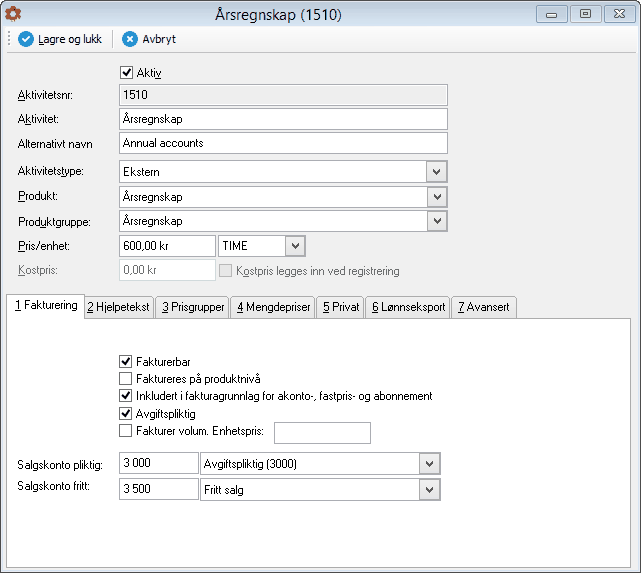
Task: Click the Kostpris field 0,00 kr
Action: point(167,270)
